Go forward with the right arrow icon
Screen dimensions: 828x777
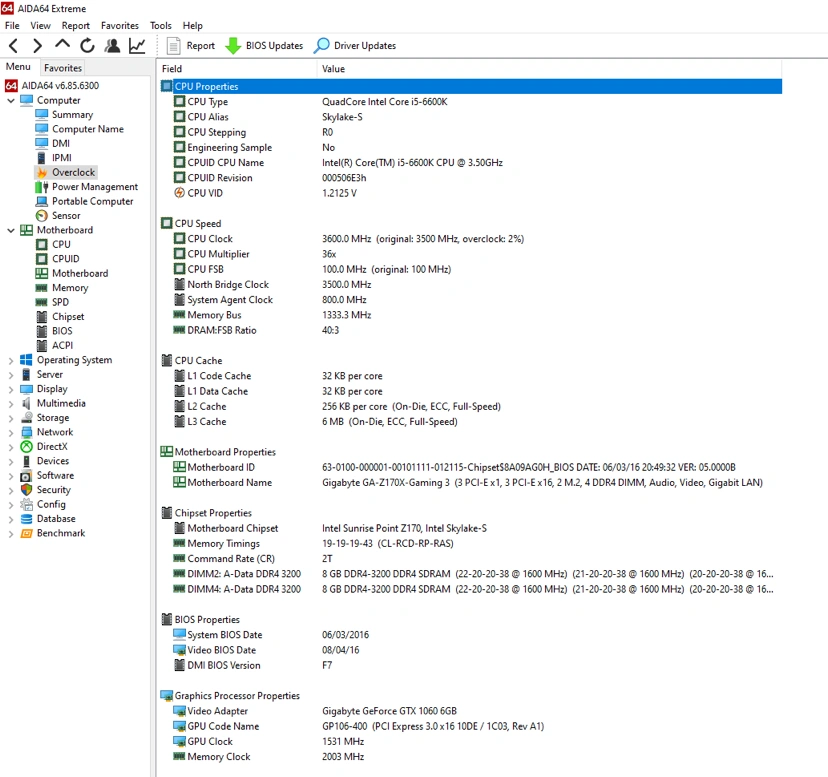[37, 46]
